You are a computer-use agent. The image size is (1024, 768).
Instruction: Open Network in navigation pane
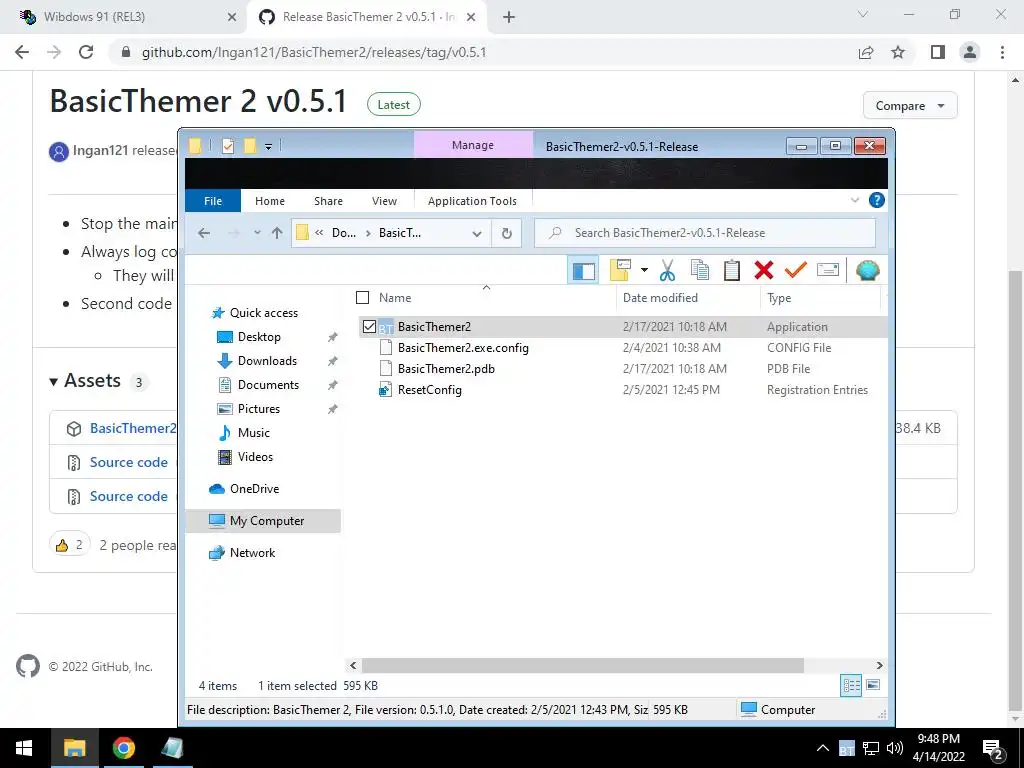pyautogui.click(x=252, y=552)
